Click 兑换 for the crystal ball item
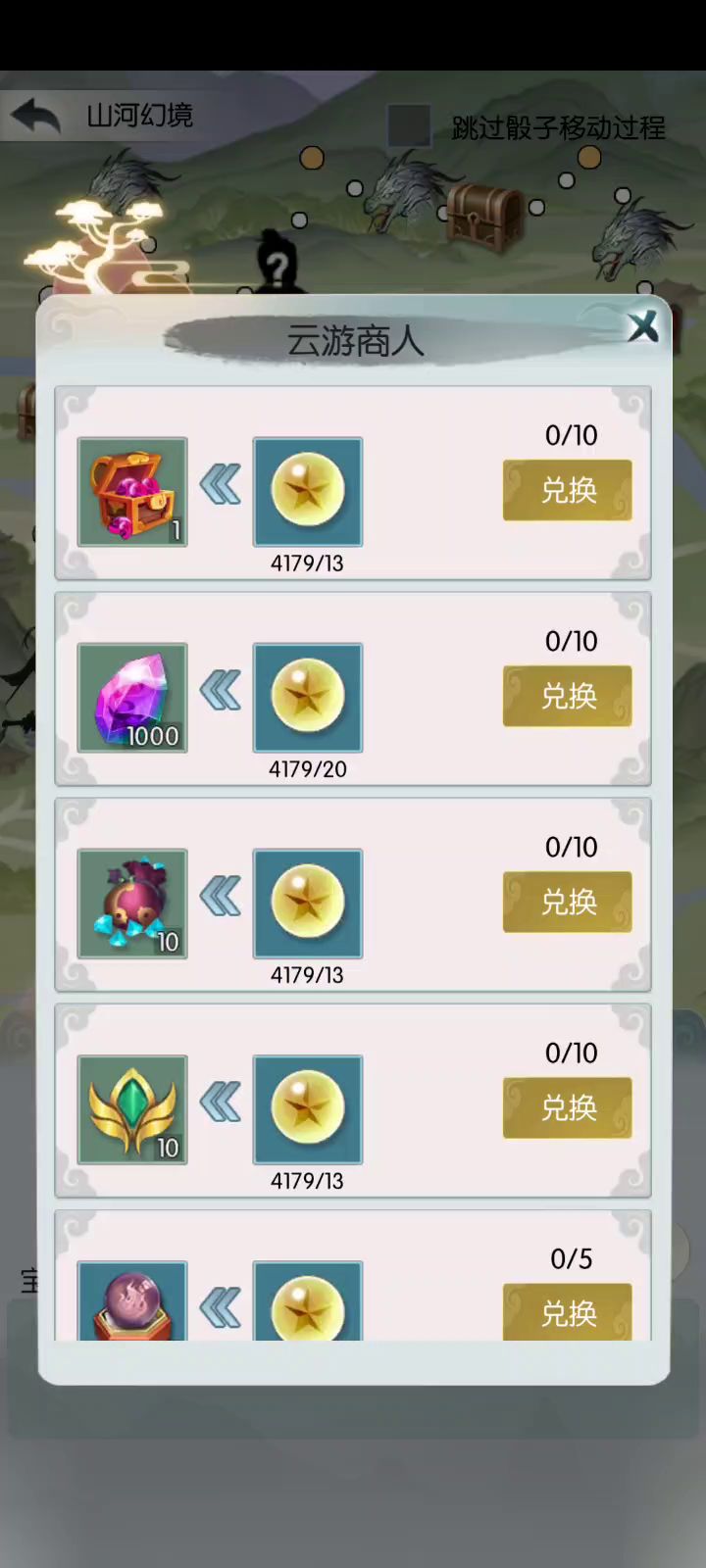This screenshot has height=1568, width=706. pyautogui.click(x=568, y=1311)
